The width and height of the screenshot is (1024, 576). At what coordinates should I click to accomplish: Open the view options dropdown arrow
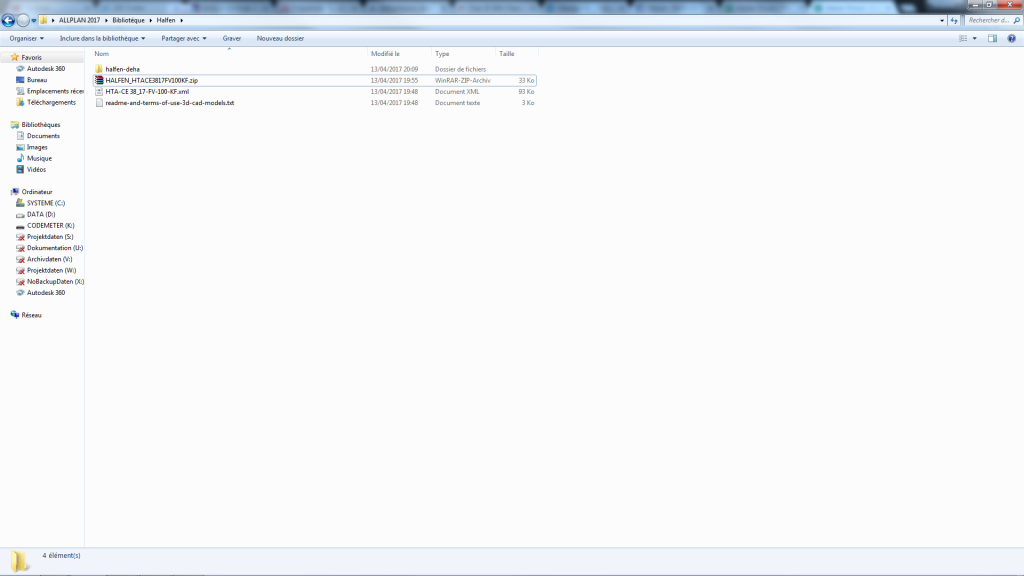974,39
